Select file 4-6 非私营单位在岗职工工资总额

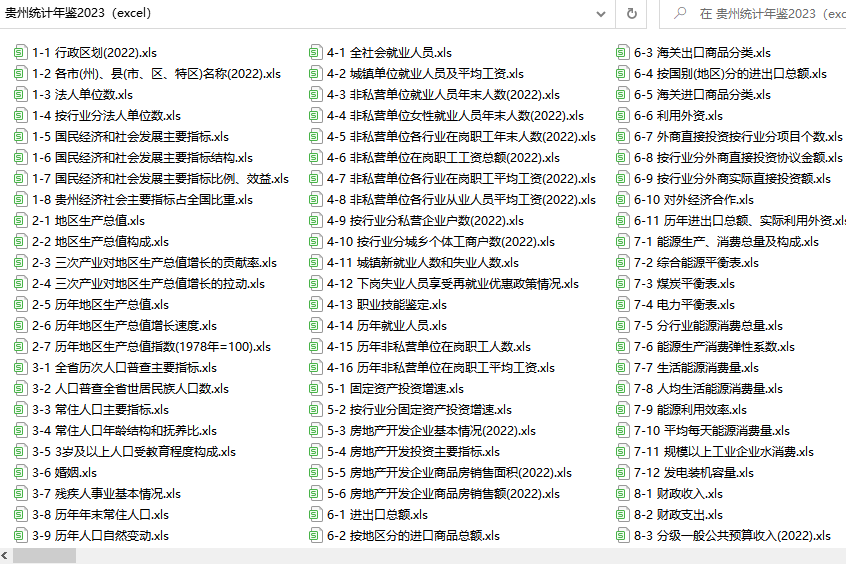point(435,158)
